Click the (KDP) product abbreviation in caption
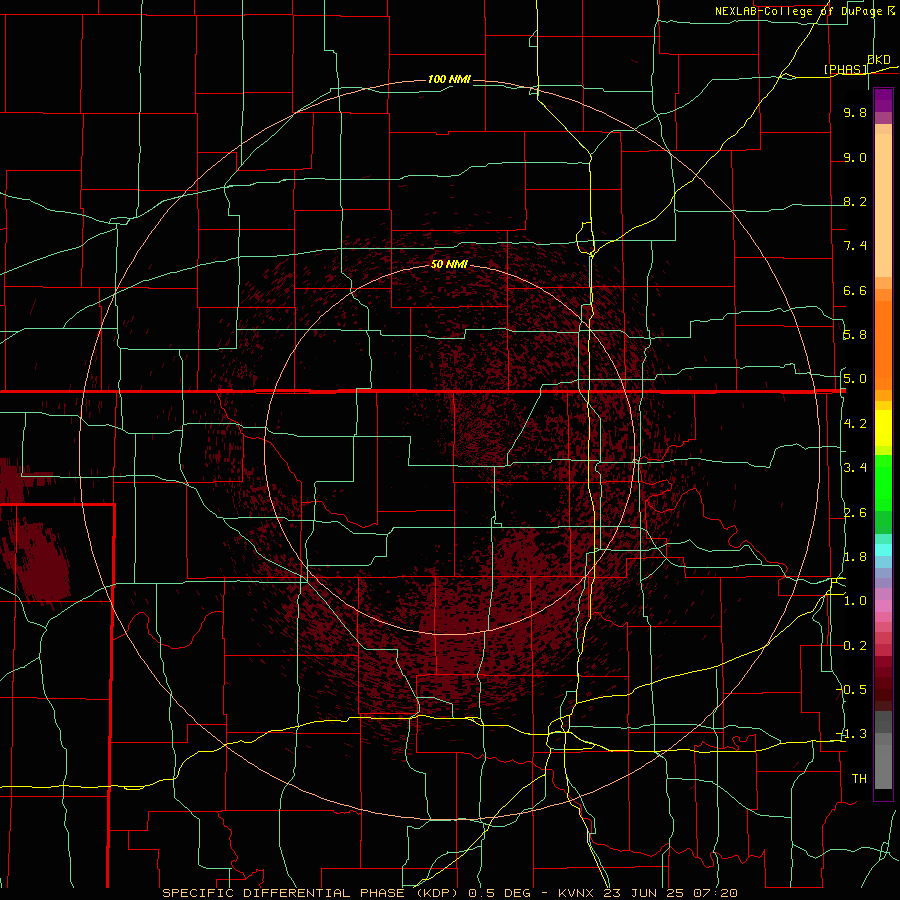The height and width of the screenshot is (900, 900). pyautogui.click(x=435, y=893)
